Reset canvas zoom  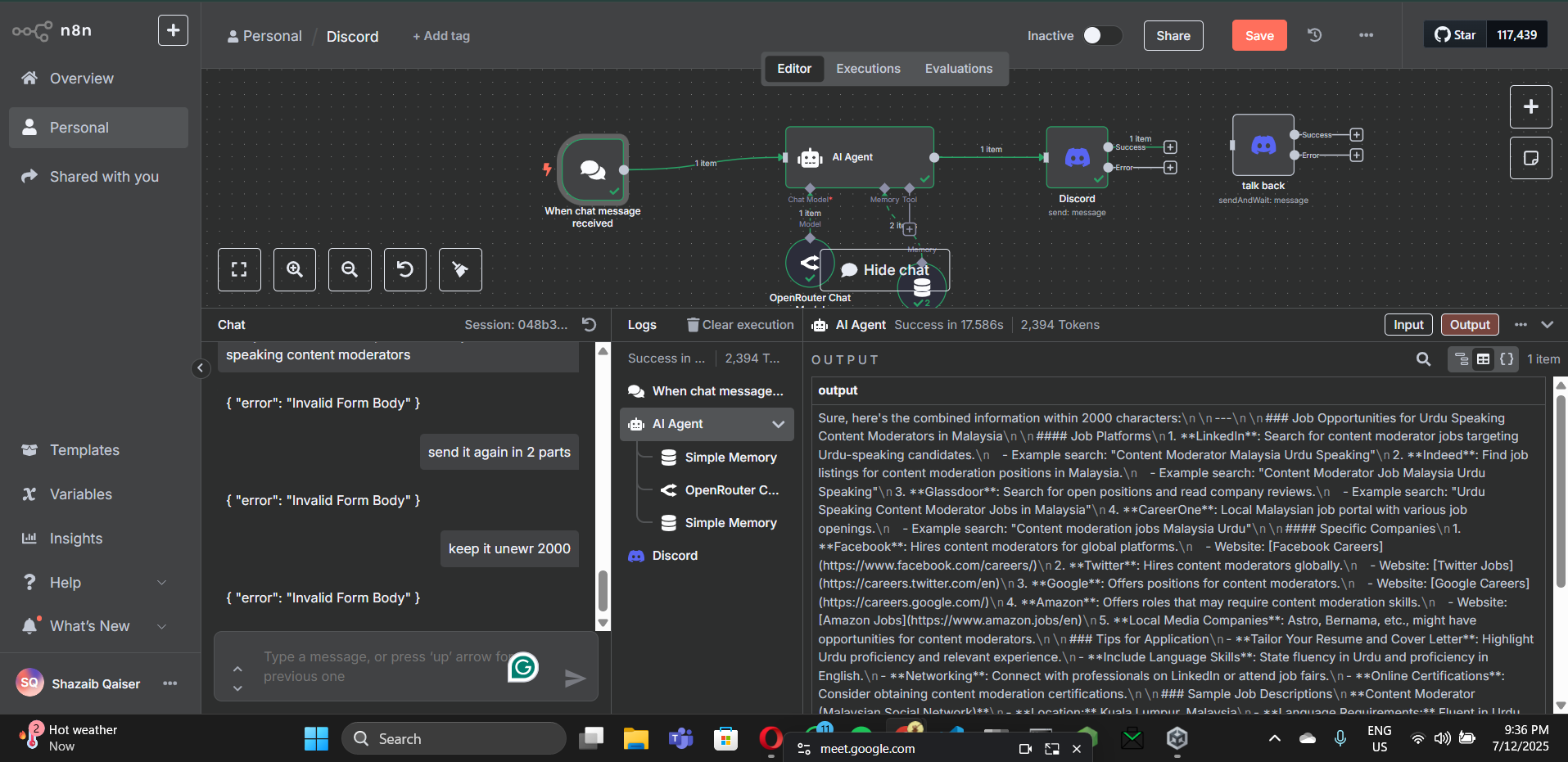(x=405, y=269)
